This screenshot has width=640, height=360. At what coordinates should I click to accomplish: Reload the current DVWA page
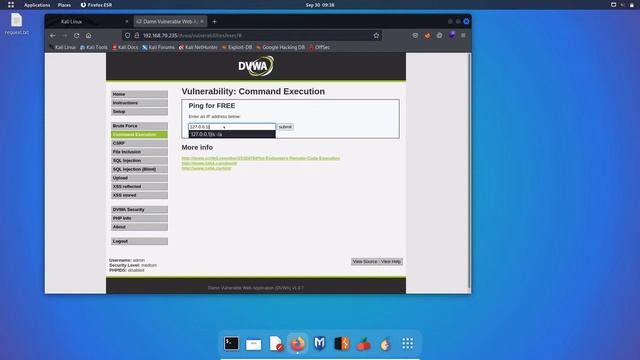pyautogui.click(x=76, y=36)
